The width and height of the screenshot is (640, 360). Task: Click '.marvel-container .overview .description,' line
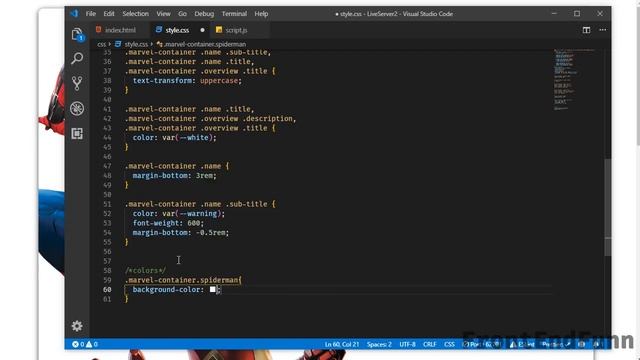211,118
